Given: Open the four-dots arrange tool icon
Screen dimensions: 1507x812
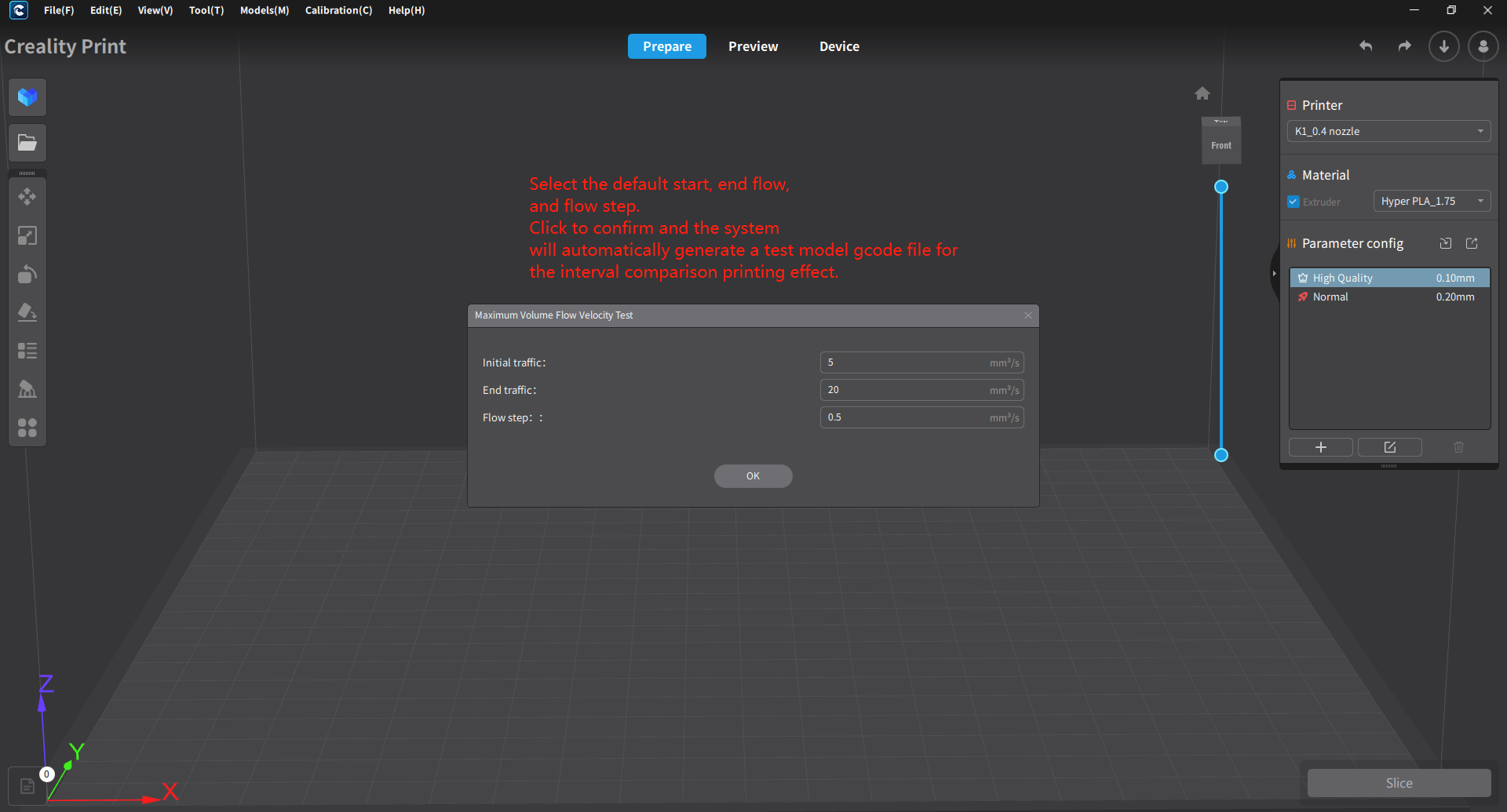Looking at the screenshot, I should 27,428.
